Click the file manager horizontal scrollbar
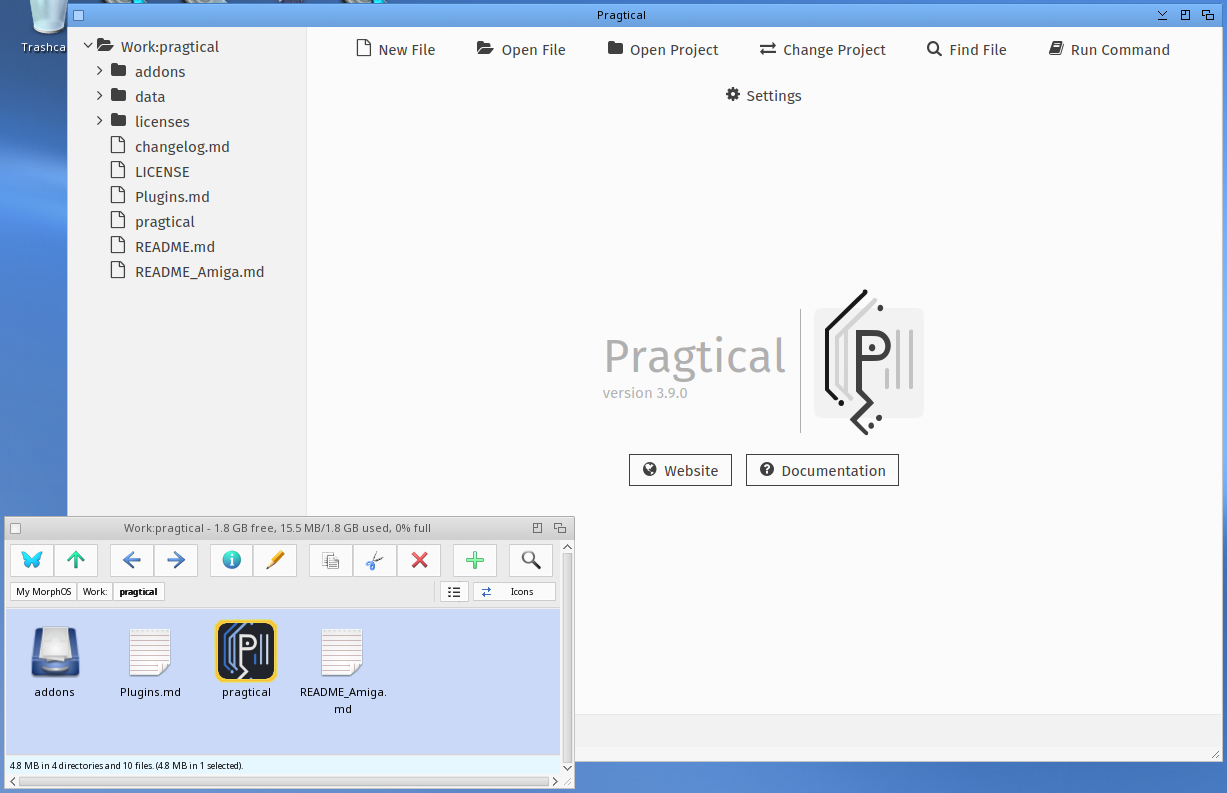Viewport: 1227px width, 793px height. click(x=284, y=781)
